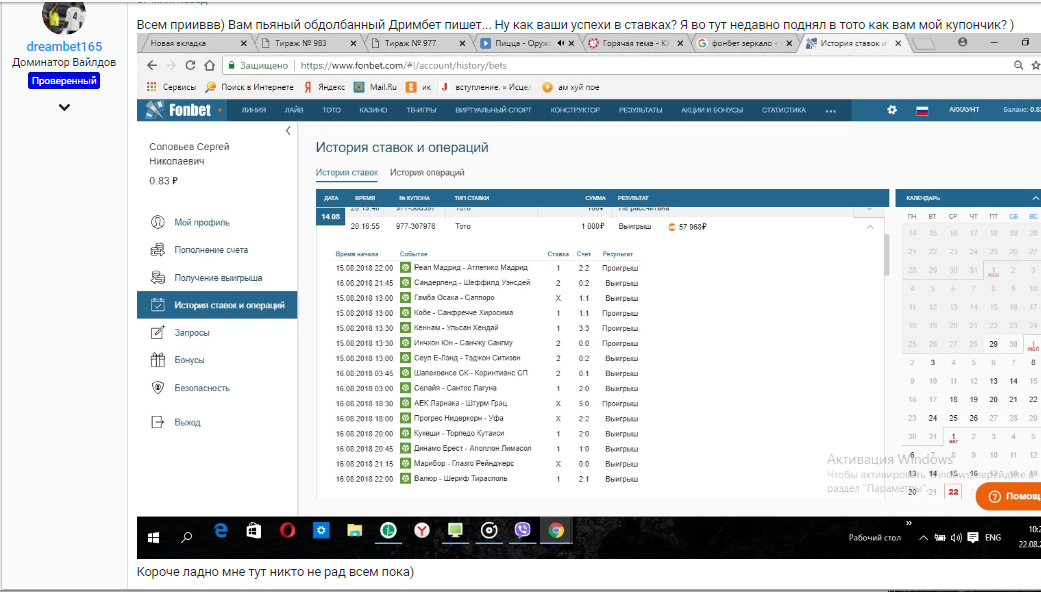The height and width of the screenshot is (592, 1041).
Task: Open Fonbet settings gear
Action: [x=892, y=110]
